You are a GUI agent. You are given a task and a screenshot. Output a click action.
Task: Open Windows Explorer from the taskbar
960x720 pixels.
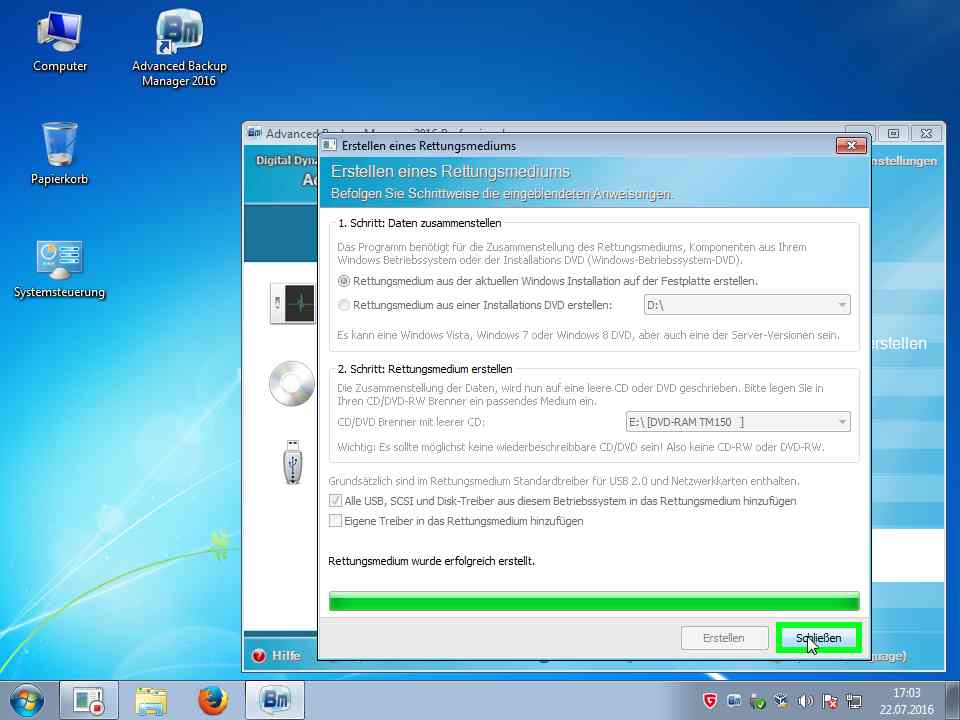(151, 700)
